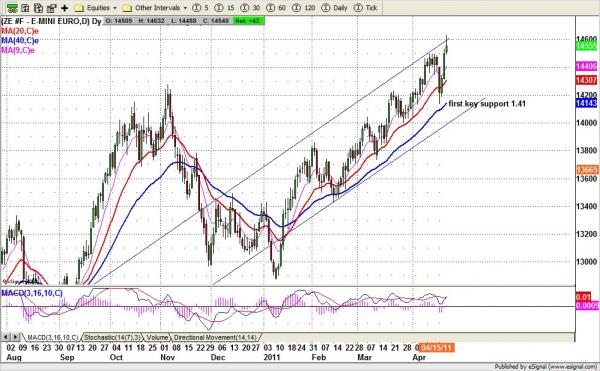Viewport: 600px width, 371px height.
Task: Click the green Net +43 box
Action: 248,21
